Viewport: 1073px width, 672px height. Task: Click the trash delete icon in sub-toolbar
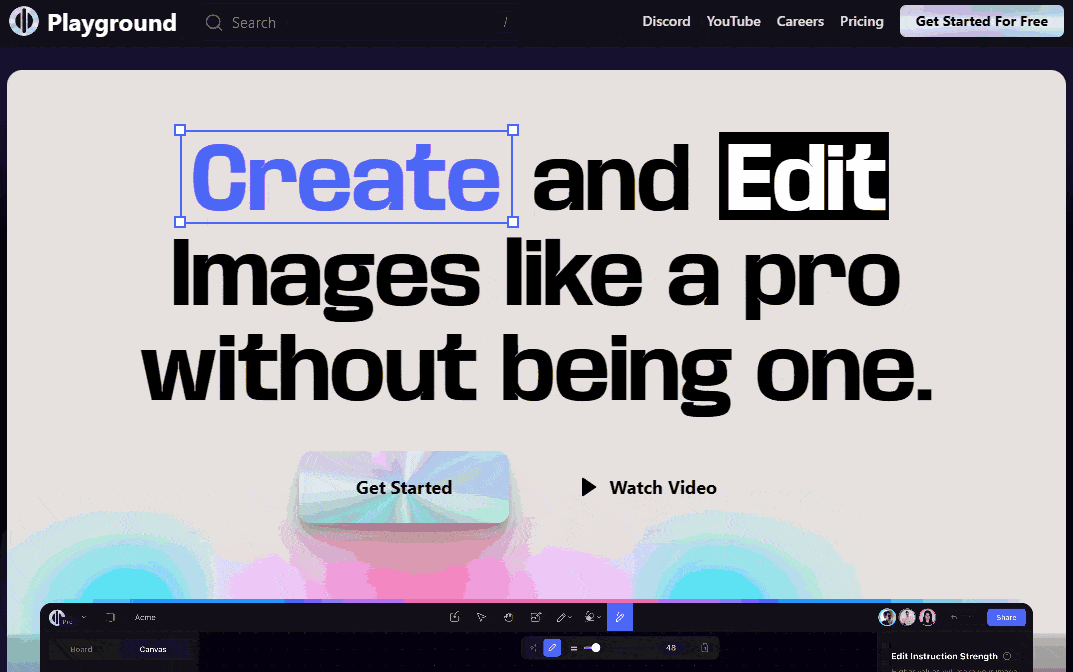tap(704, 648)
